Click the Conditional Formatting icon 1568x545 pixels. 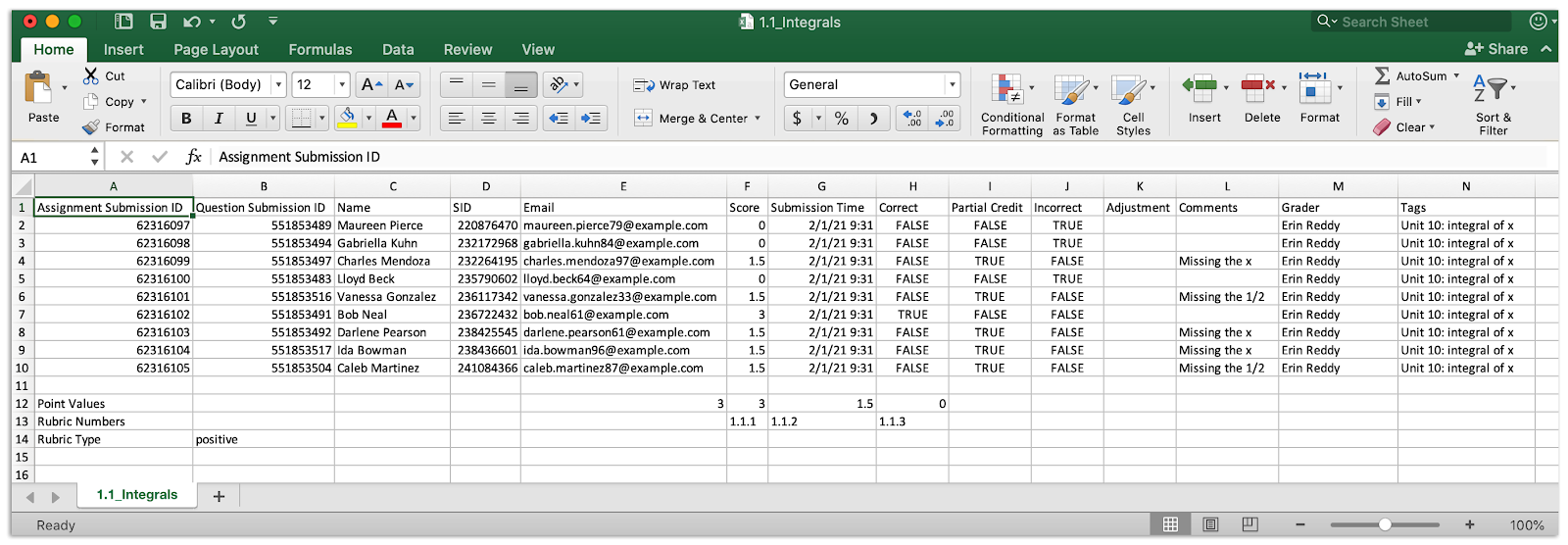(x=1006, y=90)
